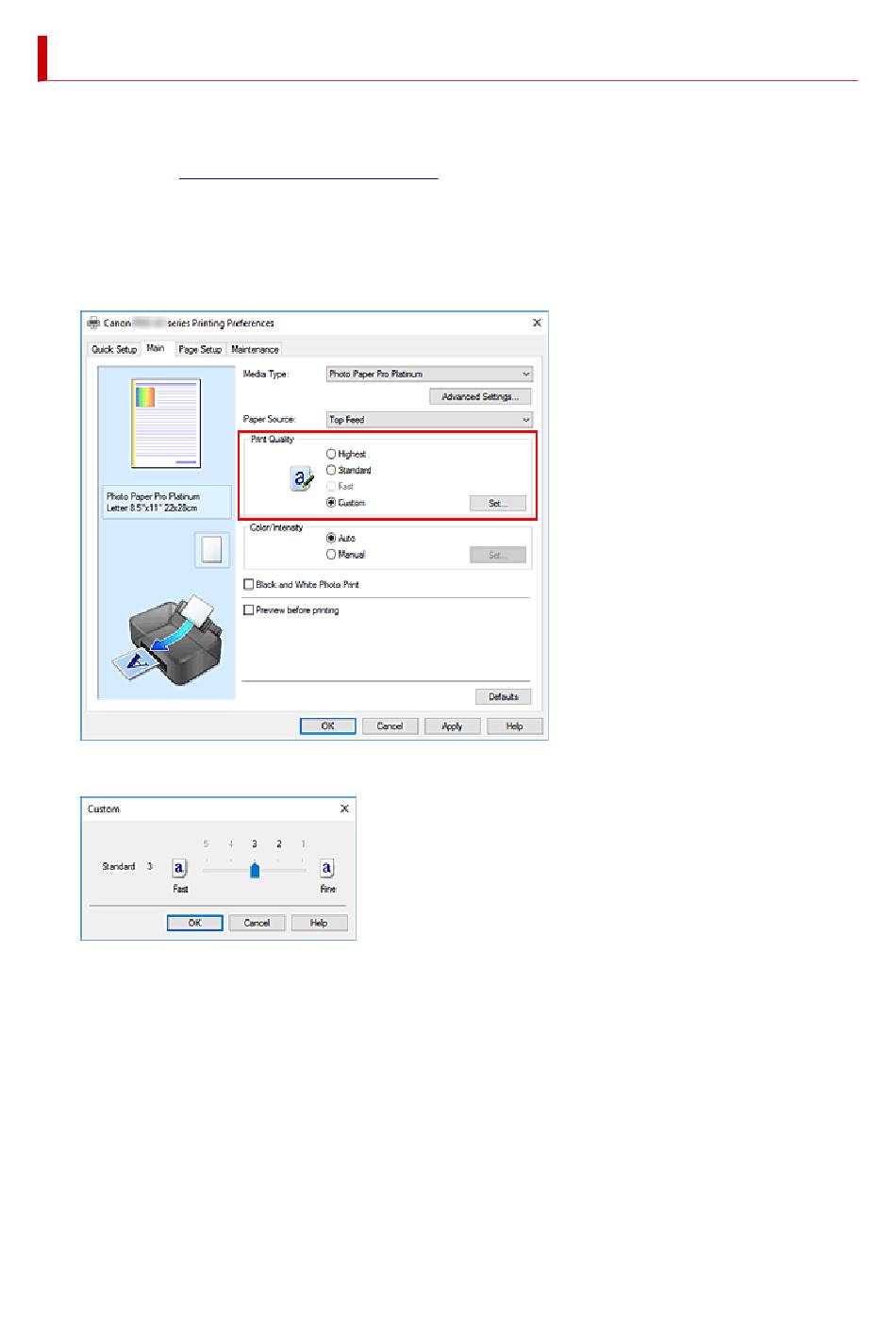Select the disabled Fast quality option
Viewport: 896px width, 1318px height.
pyautogui.click(x=340, y=486)
